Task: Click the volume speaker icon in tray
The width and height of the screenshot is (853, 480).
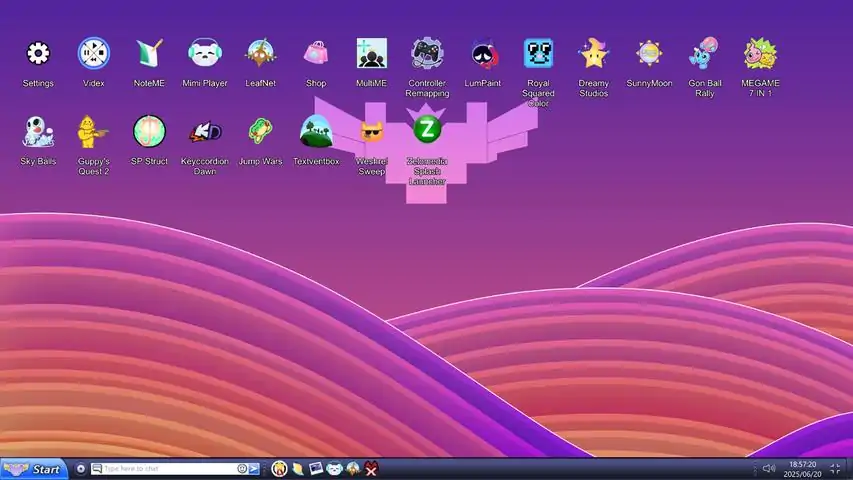Action: pyautogui.click(x=768, y=469)
